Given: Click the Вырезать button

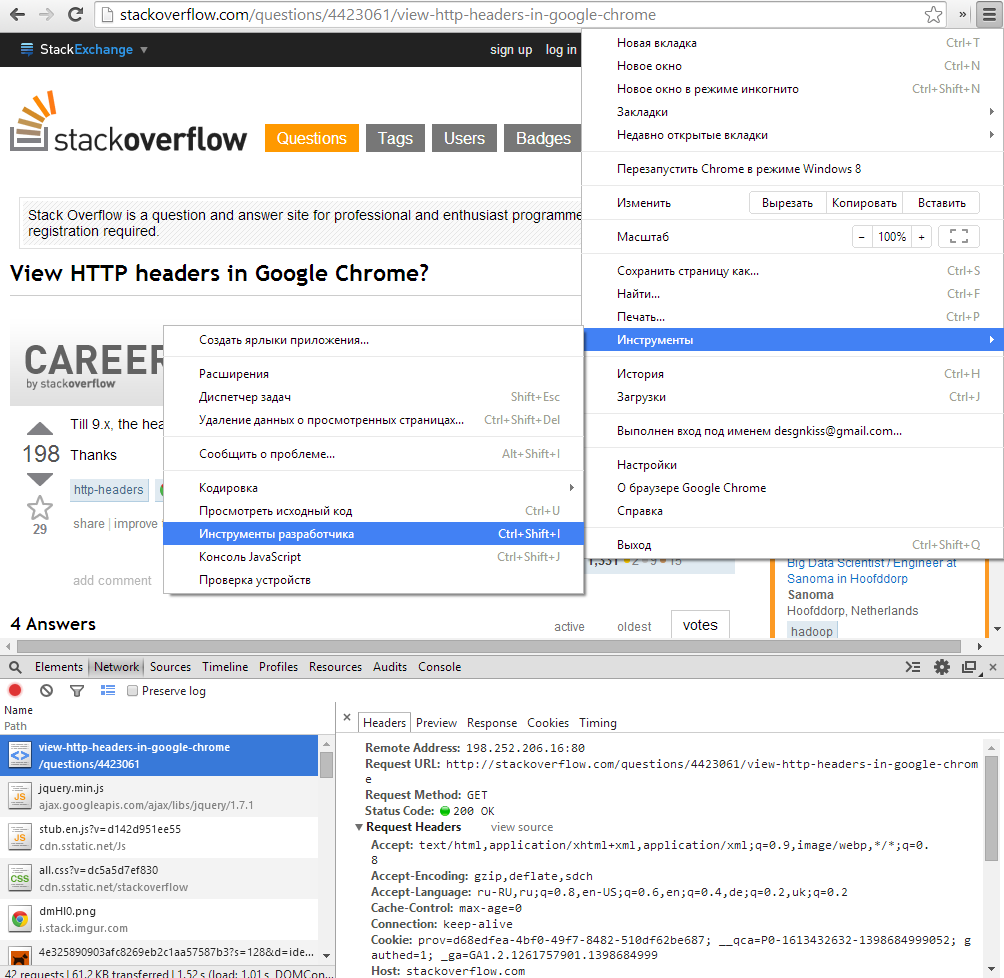Looking at the screenshot, I should [x=788, y=203].
